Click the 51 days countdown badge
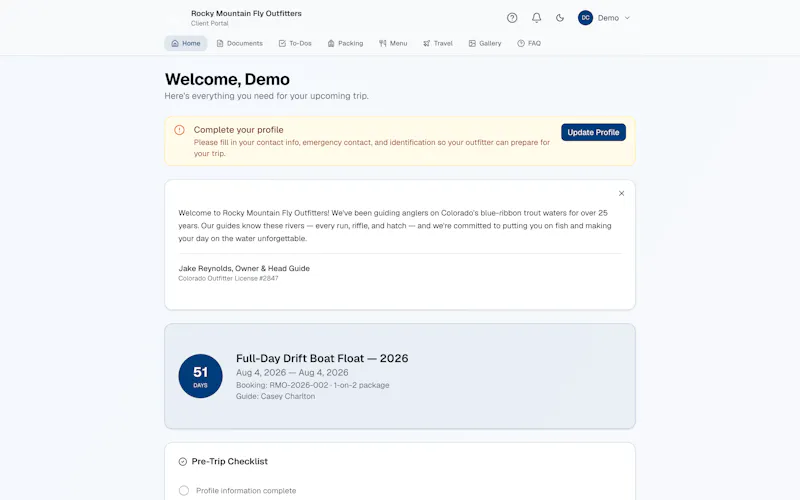The width and height of the screenshot is (800, 500). [x=201, y=376]
